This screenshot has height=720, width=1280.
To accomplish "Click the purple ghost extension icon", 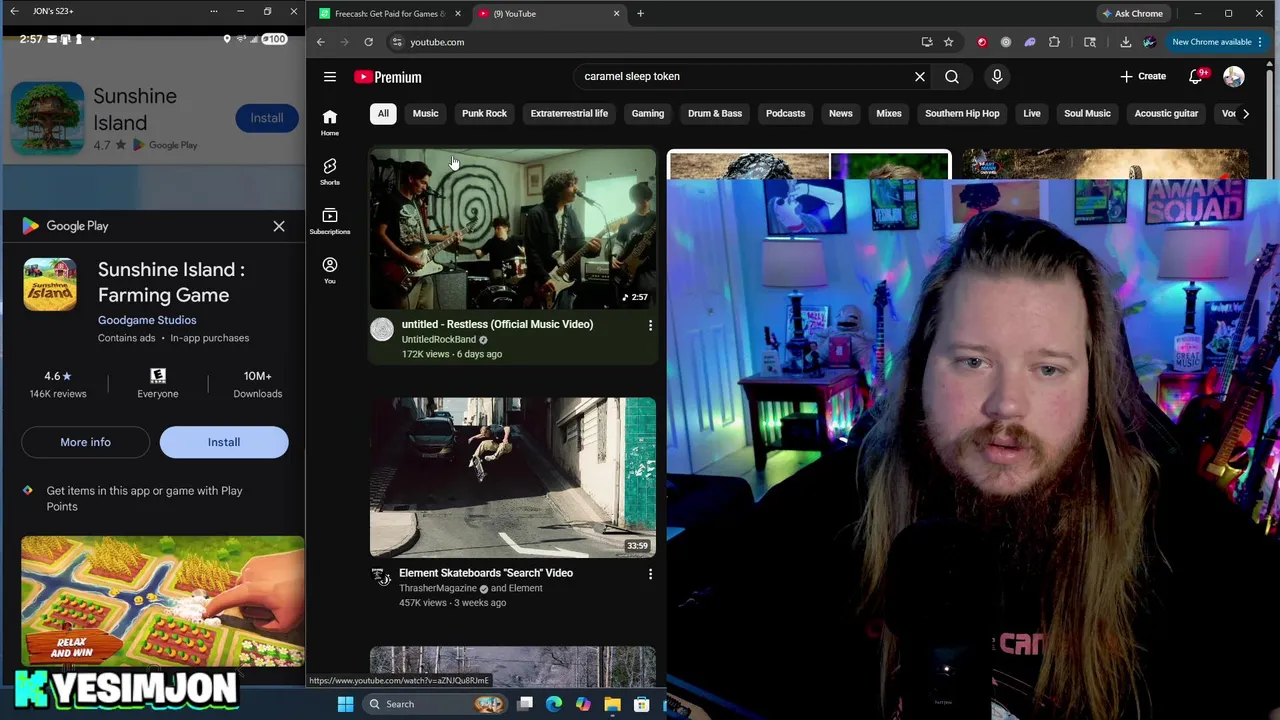I will point(1030,42).
